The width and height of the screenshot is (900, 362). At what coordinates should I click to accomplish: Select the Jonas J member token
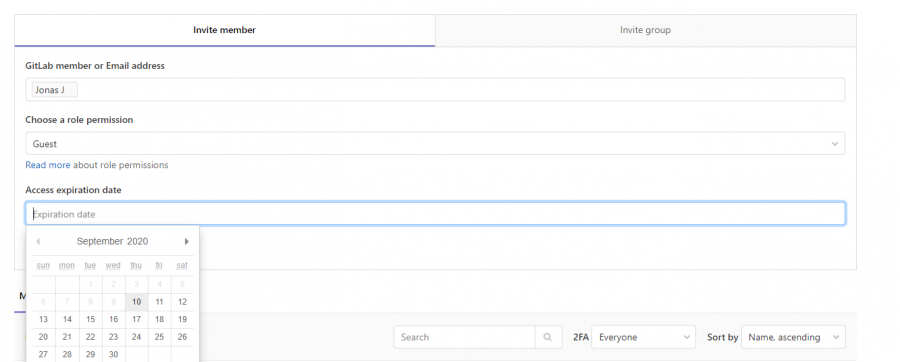click(x=55, y=89)
